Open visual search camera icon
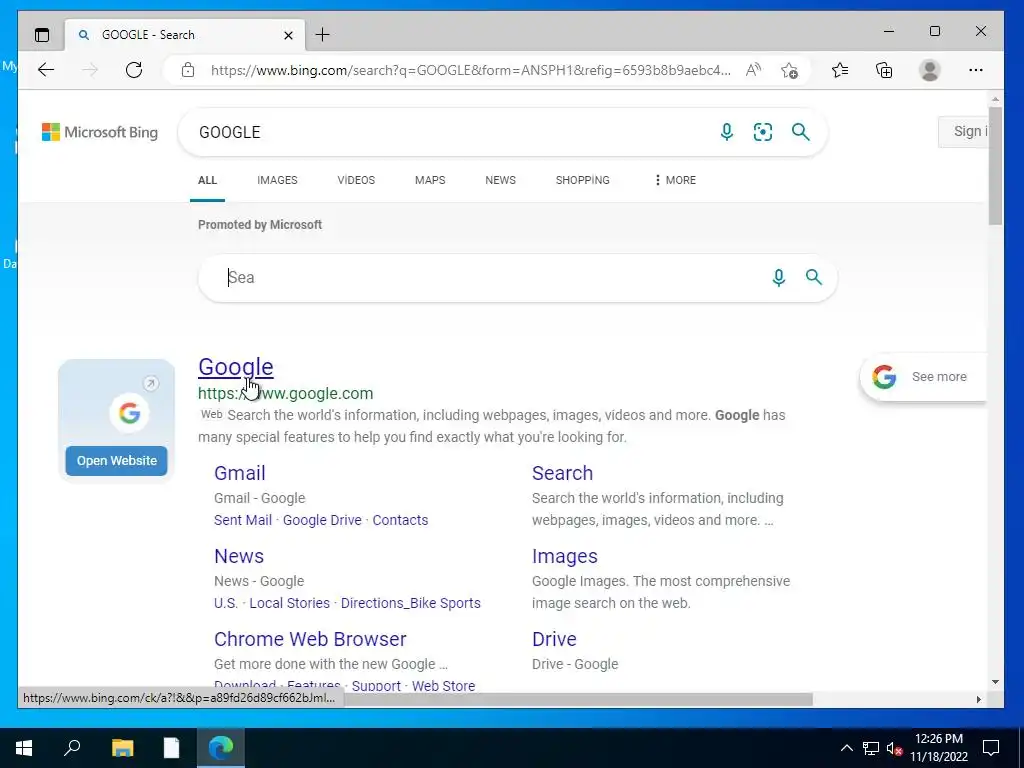The width and height of the screenshot is (1024, 768). (x=763, y=132)
